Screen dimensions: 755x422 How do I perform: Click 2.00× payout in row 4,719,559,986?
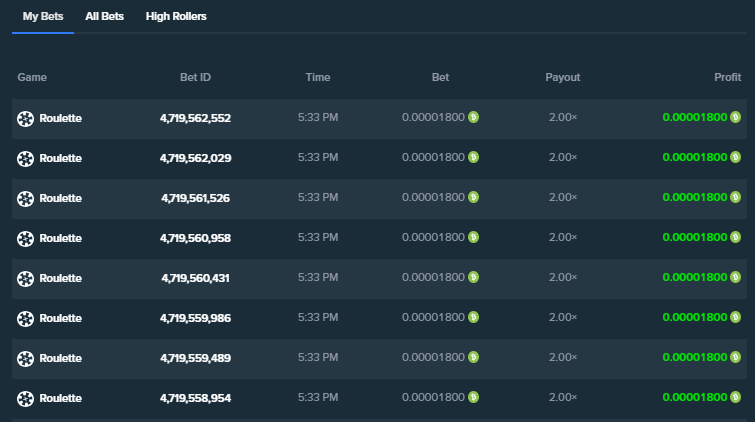pos(563,317)
